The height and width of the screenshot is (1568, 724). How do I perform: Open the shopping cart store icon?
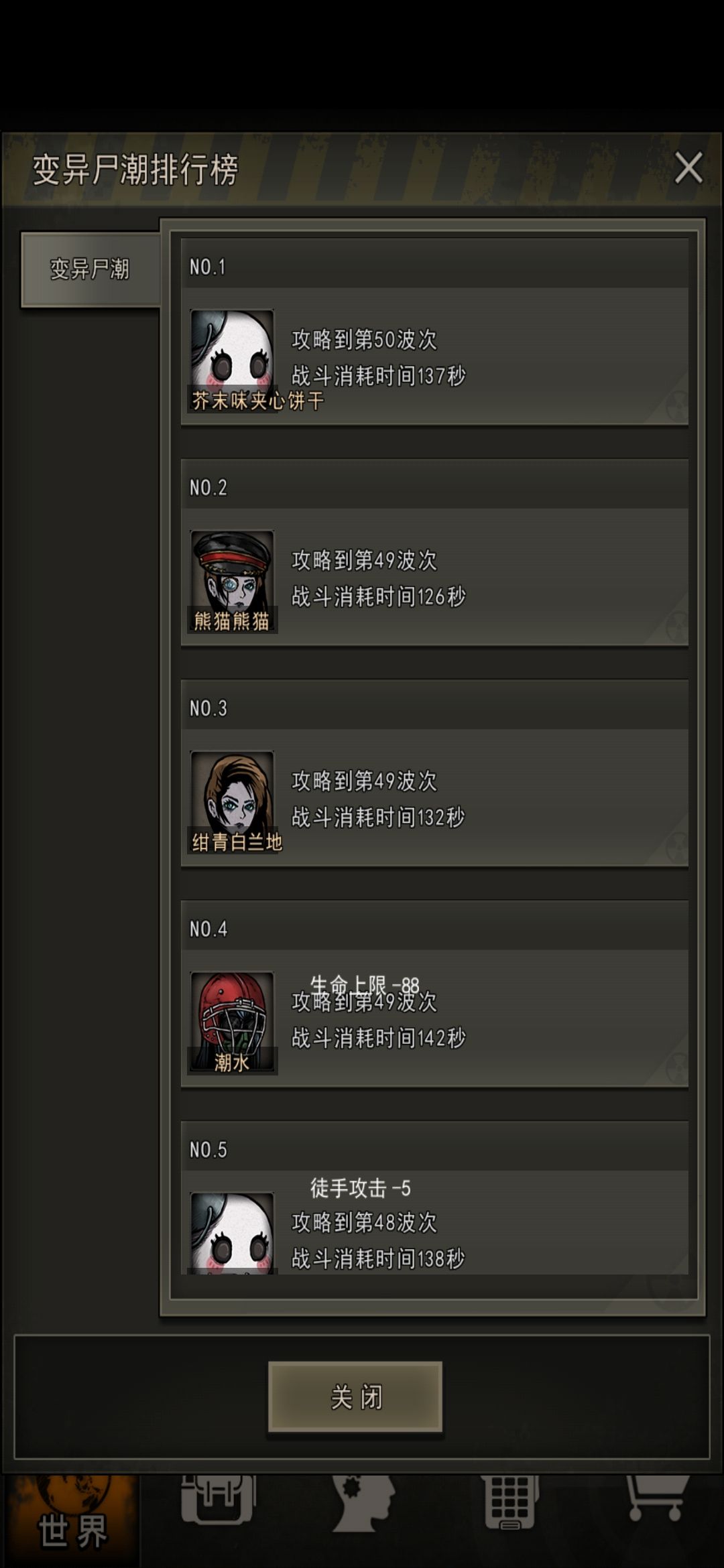pos(657,1498)
